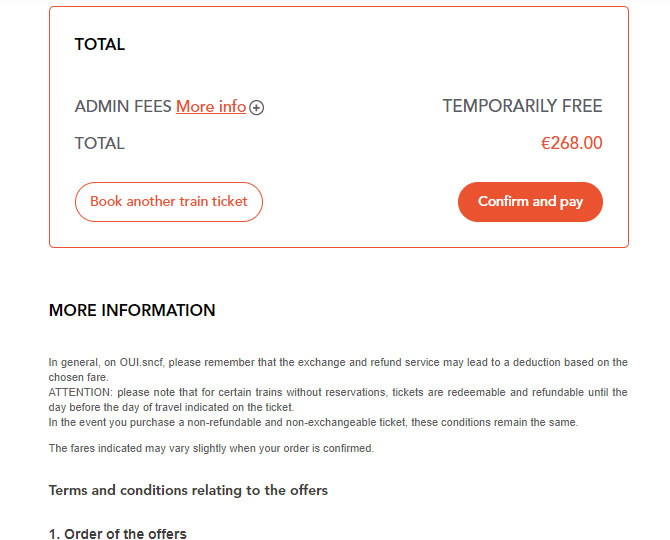Image resolution: width=670 pixels, height=540 pixels.
Task: Click the 'fares indicated may vary slightly' sentence
Action: (x=211, y=448)
